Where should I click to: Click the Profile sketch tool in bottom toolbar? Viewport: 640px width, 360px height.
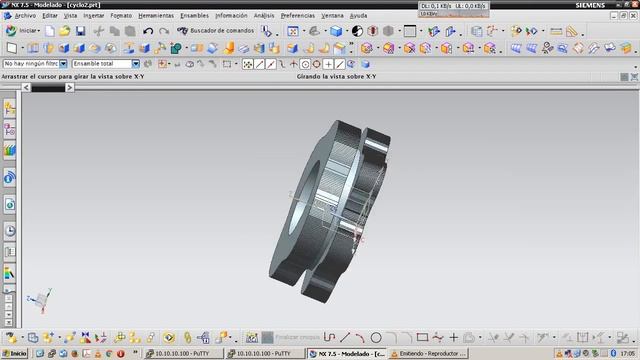click(329, 338)
